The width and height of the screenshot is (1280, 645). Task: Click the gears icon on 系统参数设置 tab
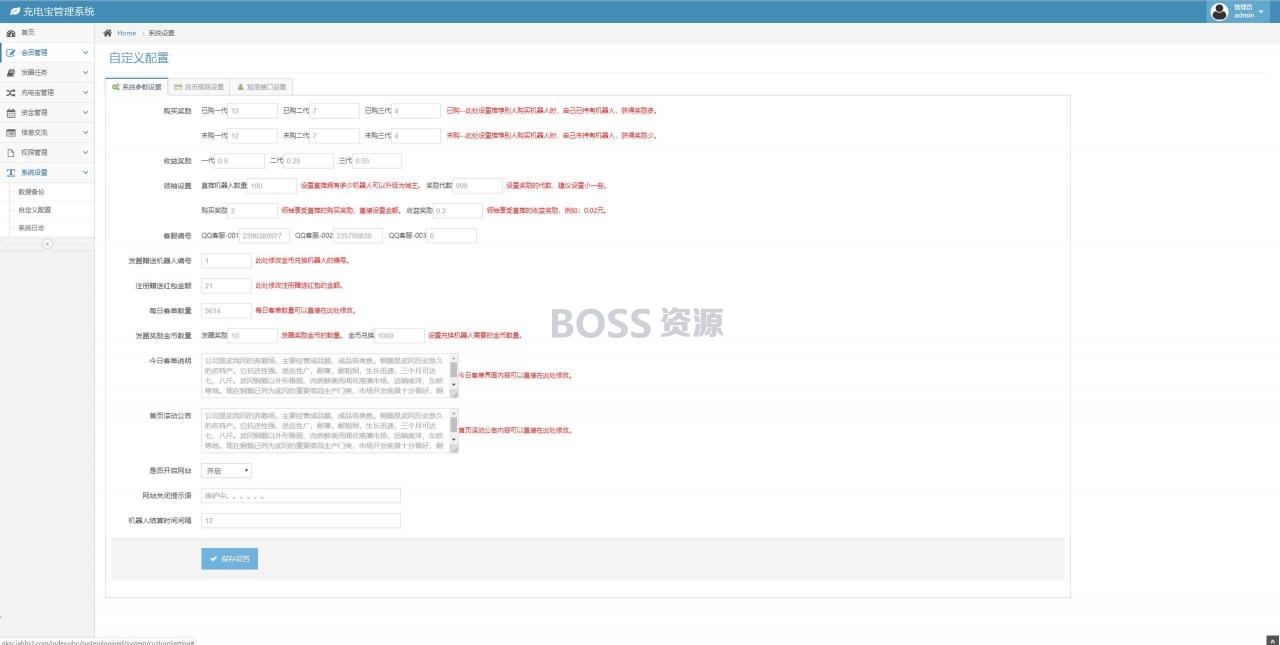(117, 87)
